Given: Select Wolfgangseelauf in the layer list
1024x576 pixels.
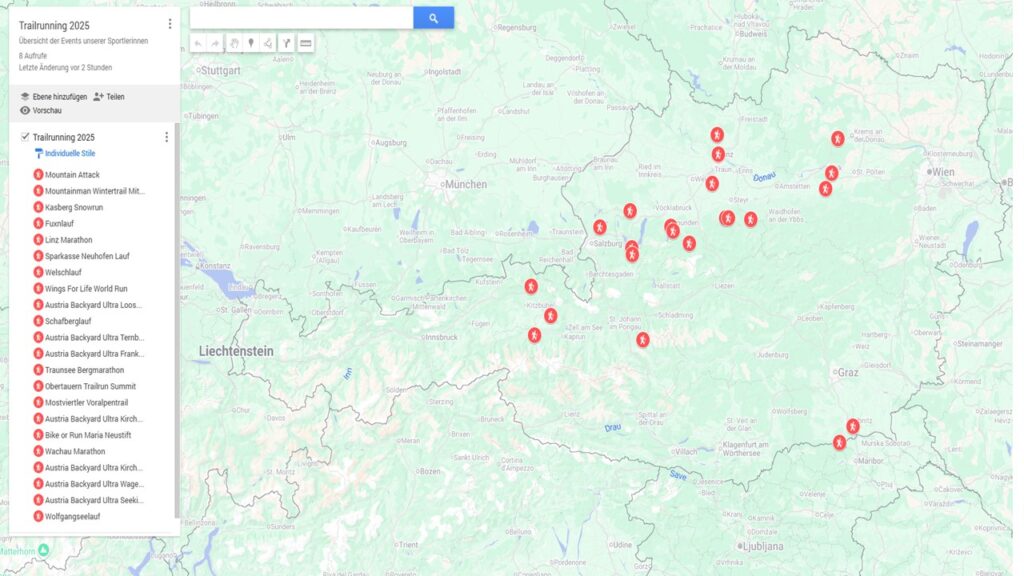Looking at the screenshot, I should coord(72,517).
